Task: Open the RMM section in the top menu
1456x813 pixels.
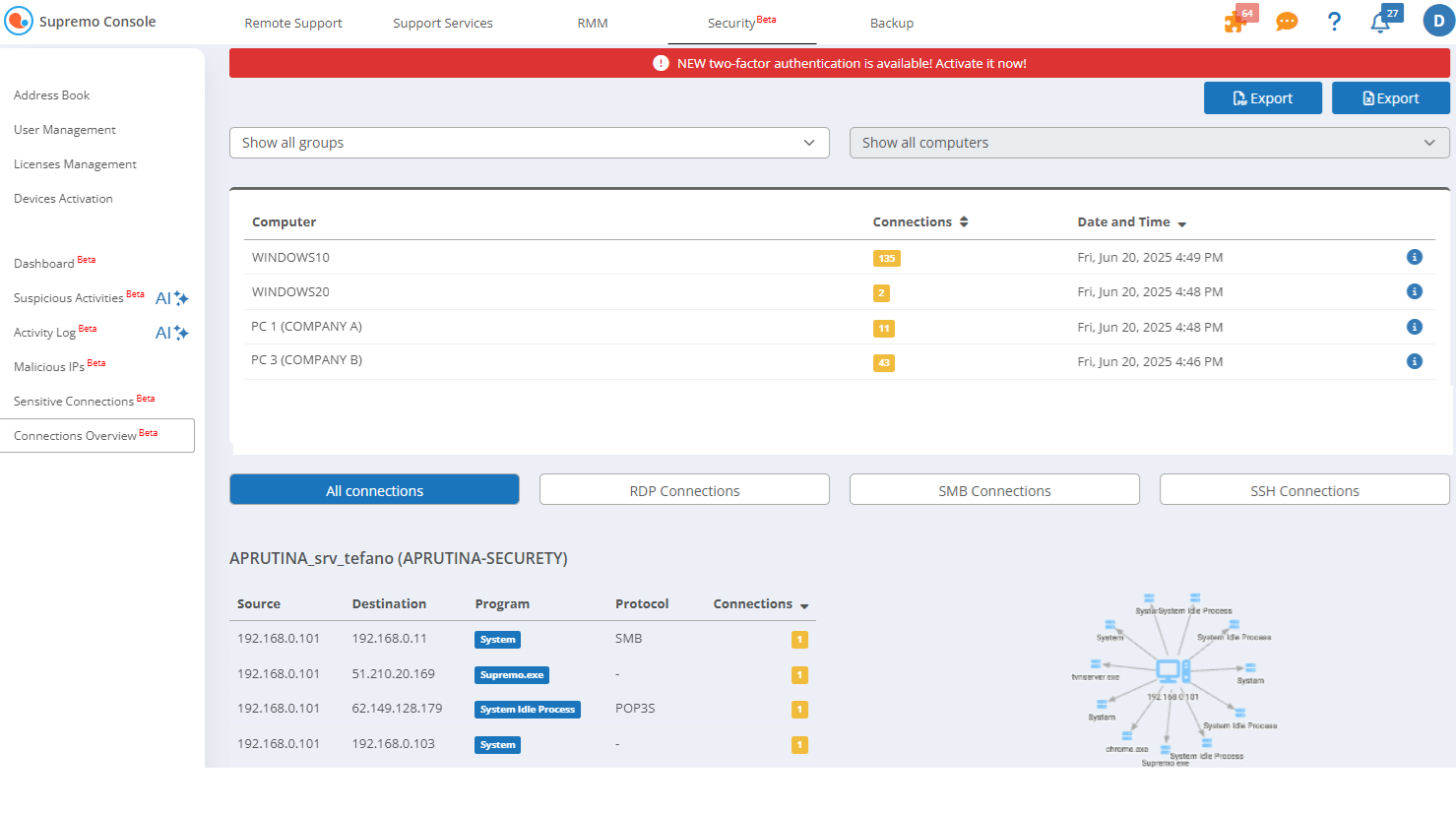Action: coord(593,23)
